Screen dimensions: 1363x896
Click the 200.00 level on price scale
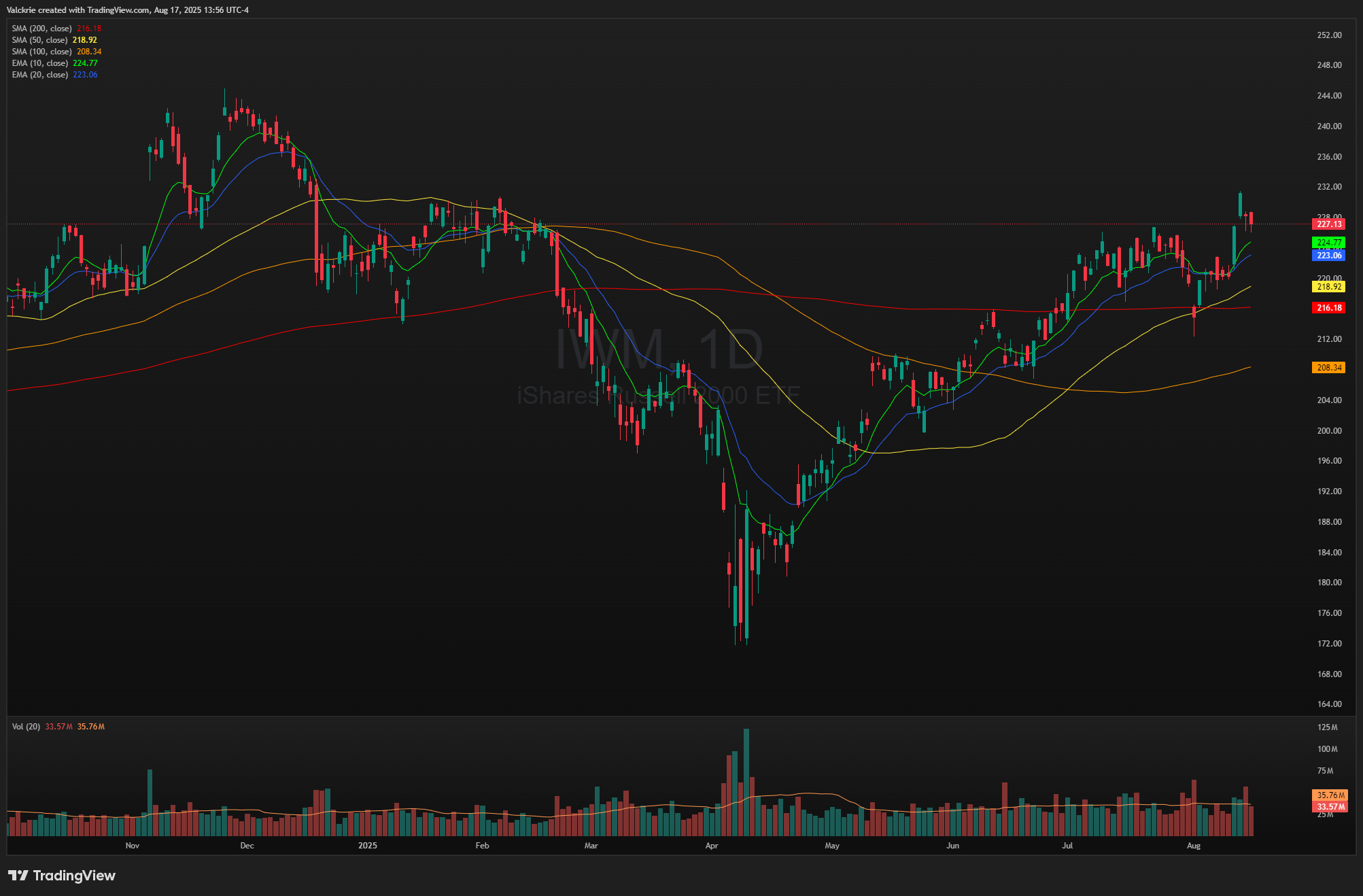pyautogui.click(x=1329, y=431)
